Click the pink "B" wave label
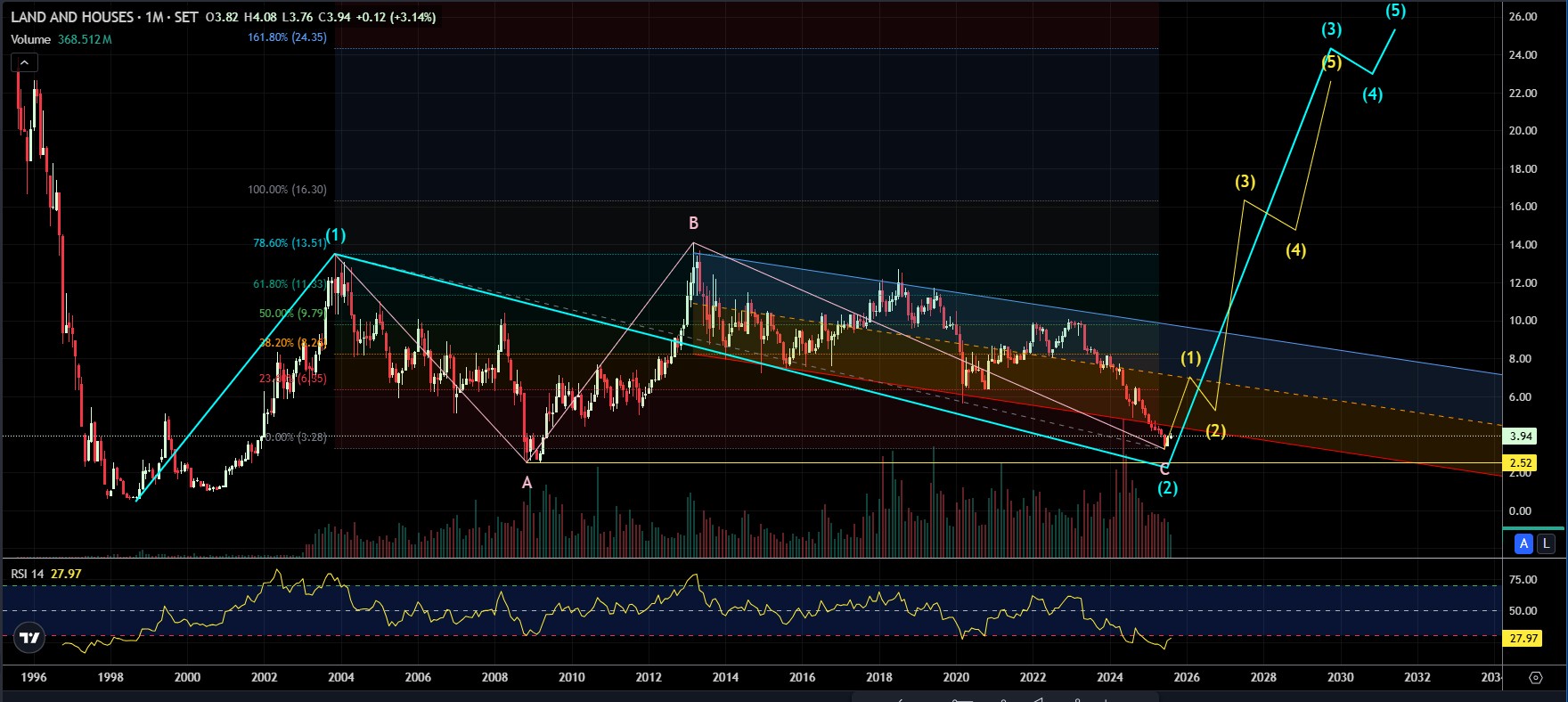The height and width of the screenshot is (702, 1568). pos(693,223)
